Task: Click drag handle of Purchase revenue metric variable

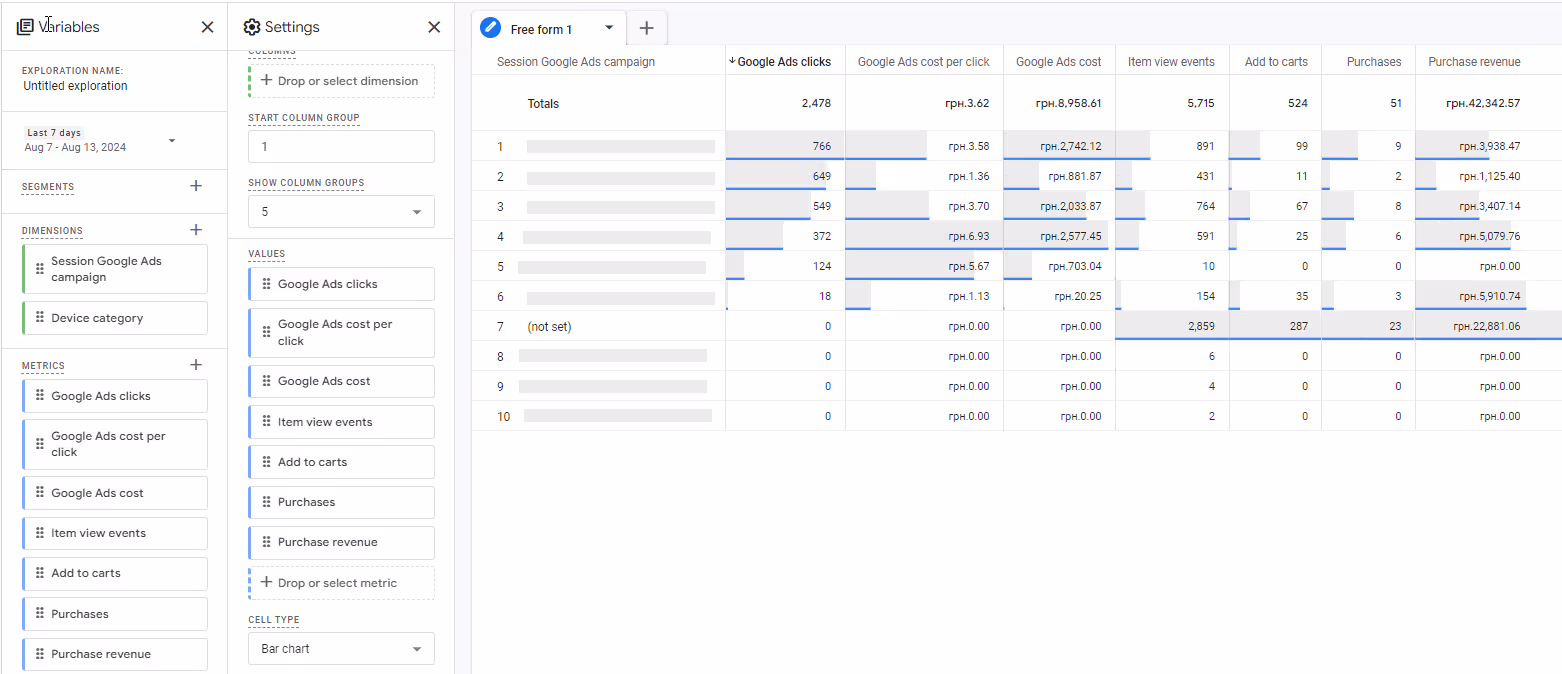Action: pos(40,654)
